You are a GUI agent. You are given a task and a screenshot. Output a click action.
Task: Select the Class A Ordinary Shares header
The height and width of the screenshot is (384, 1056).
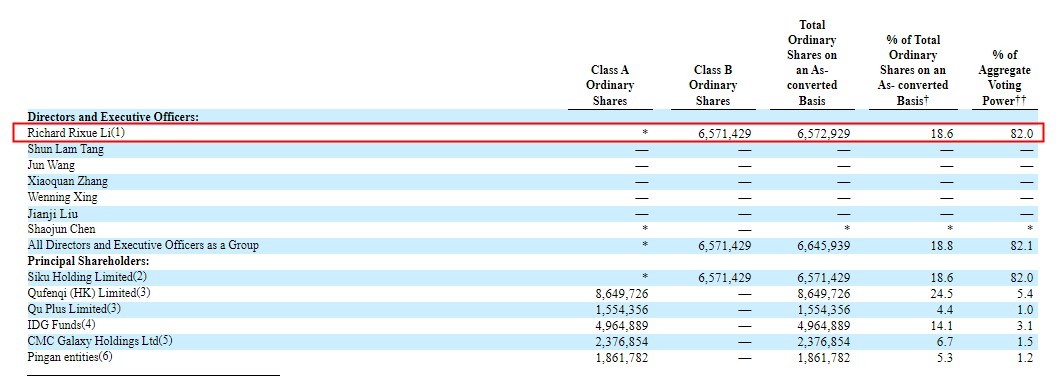[x=609, y=85]
